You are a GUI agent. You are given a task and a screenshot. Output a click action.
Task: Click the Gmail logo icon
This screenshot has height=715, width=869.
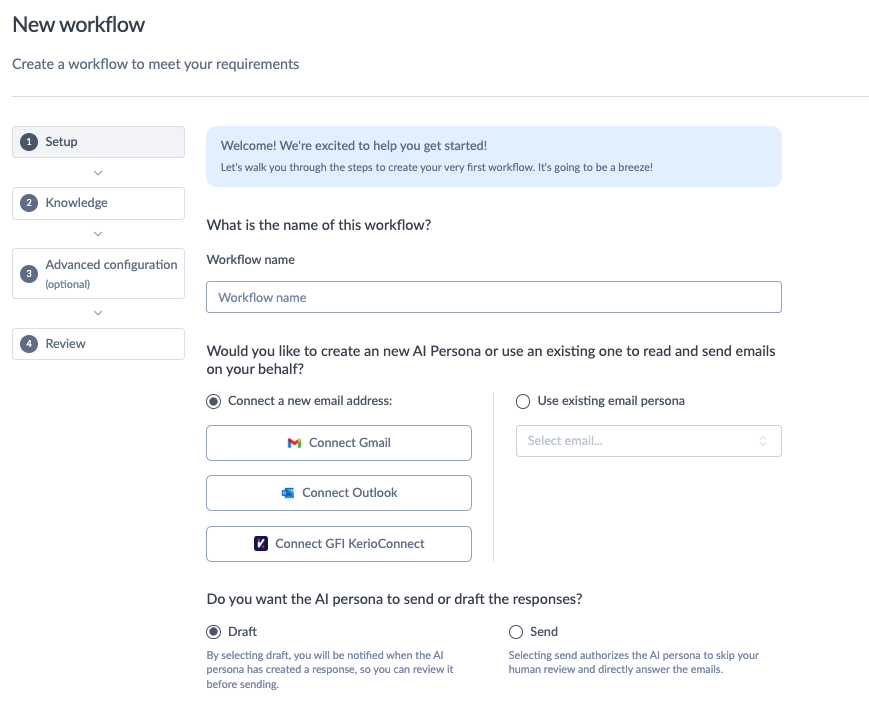click(x=294, y=443)
